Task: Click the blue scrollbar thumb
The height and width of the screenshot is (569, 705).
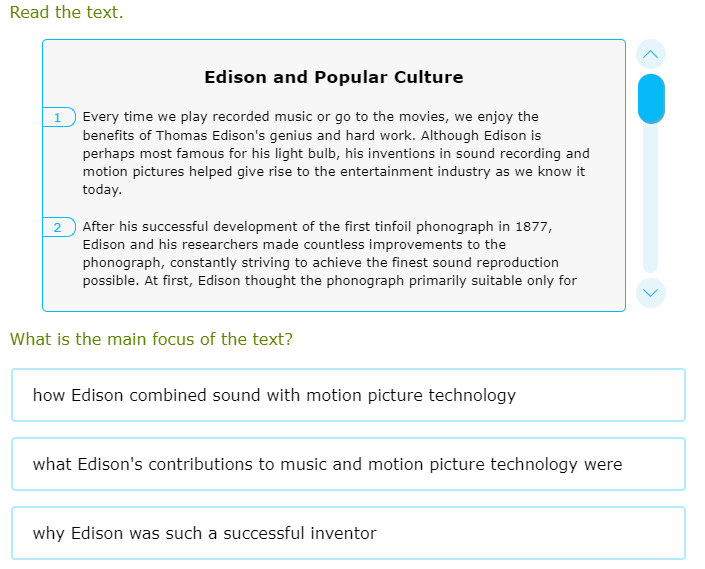Action: [x=651, y=98]
